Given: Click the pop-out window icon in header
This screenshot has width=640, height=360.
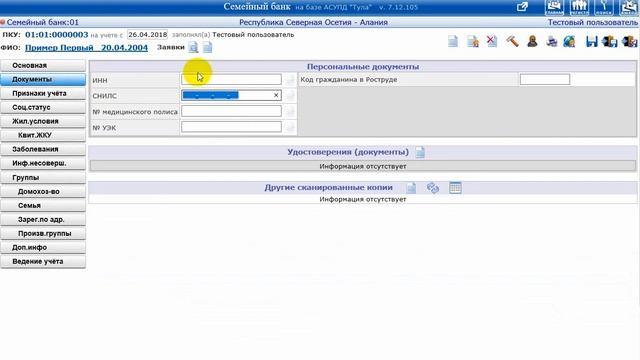Looking at the screenshot, I should pyautogui.click(x=522, y=7).
